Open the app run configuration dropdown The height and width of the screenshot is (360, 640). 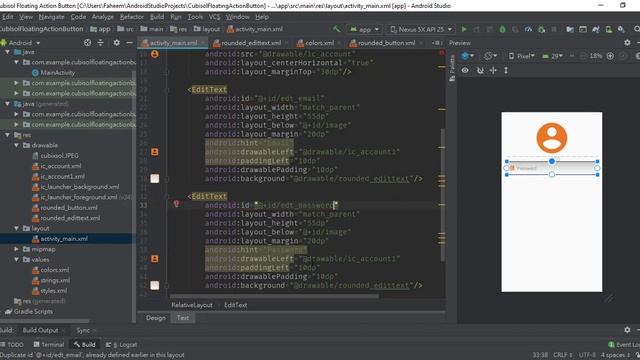click(364, 29)
